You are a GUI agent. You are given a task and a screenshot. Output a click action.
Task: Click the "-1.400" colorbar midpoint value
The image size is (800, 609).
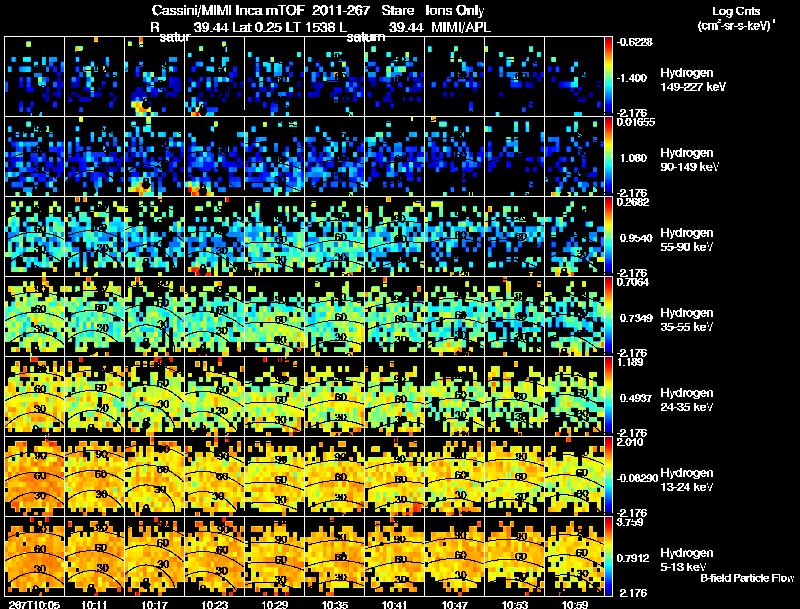click(x=632, y=78)
